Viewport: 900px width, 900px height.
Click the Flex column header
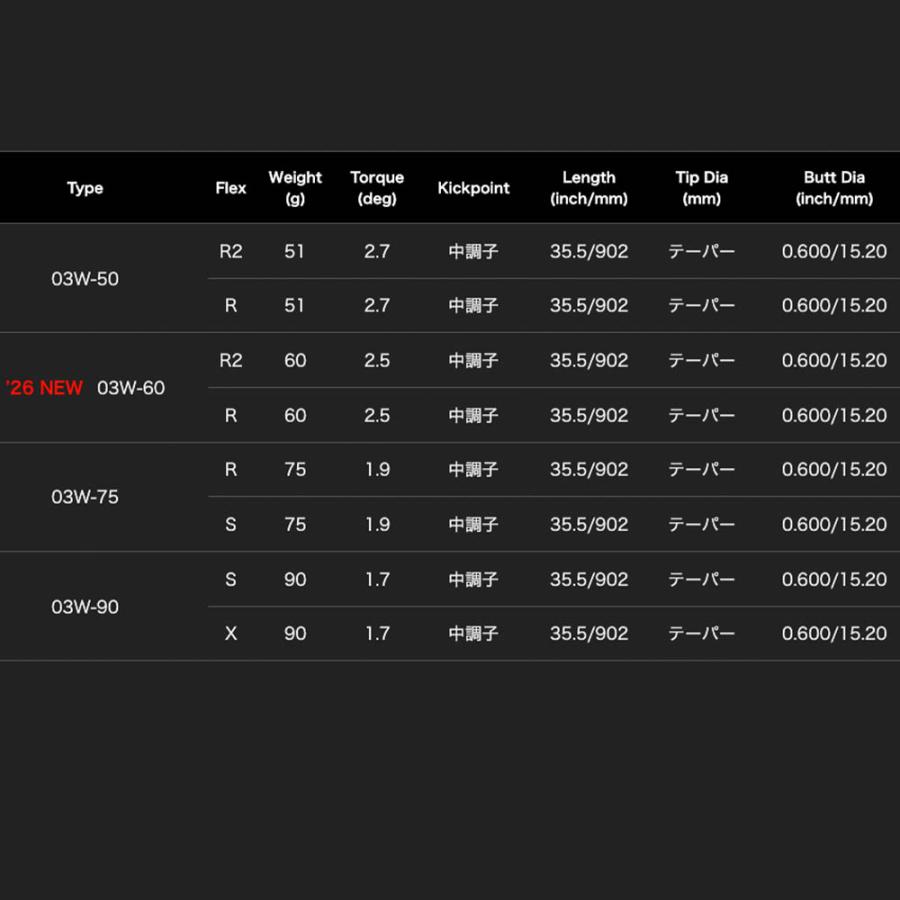coord(231,188)
